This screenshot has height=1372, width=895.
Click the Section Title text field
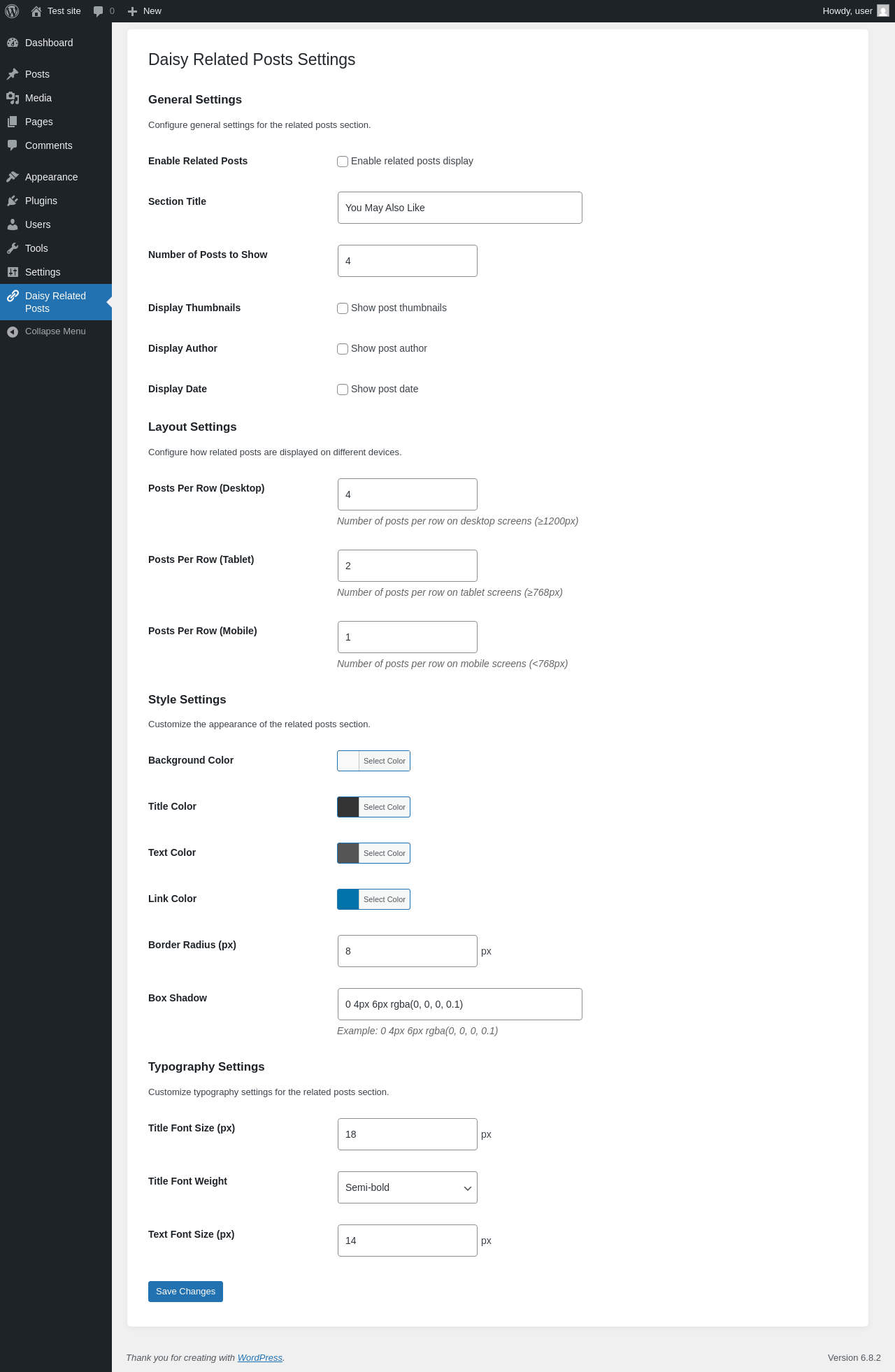(x=459, y=208)
